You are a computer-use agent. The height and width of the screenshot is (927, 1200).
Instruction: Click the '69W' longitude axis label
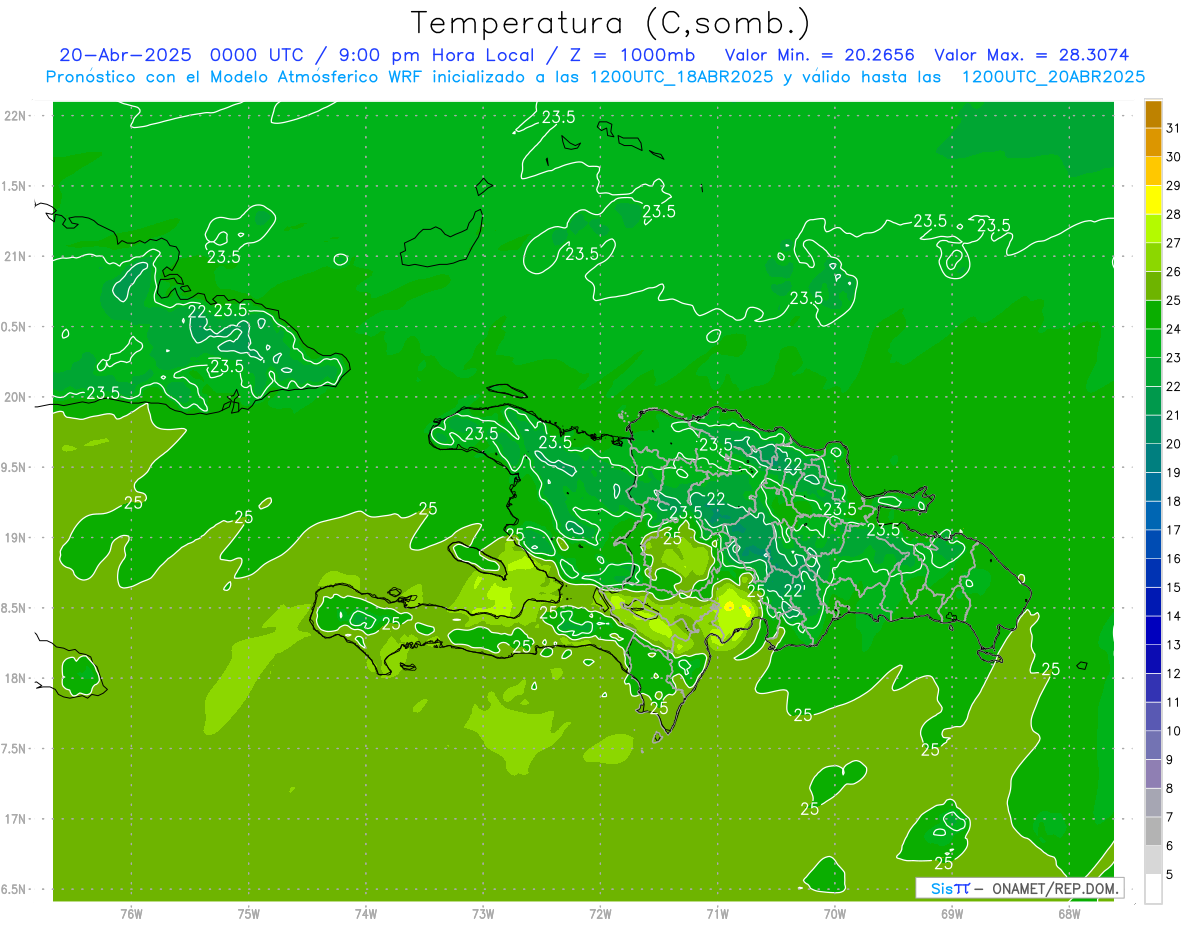pyautogui.click(x=952, y=914)
